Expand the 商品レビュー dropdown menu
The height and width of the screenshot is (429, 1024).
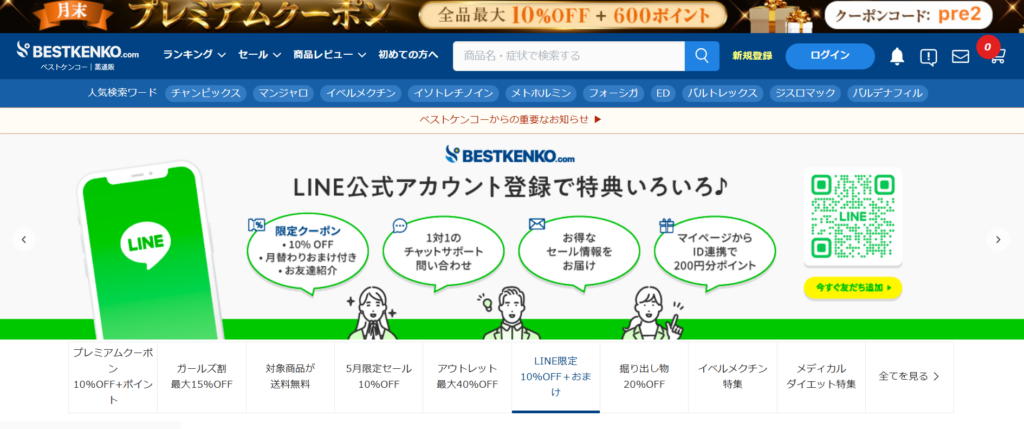330,55
